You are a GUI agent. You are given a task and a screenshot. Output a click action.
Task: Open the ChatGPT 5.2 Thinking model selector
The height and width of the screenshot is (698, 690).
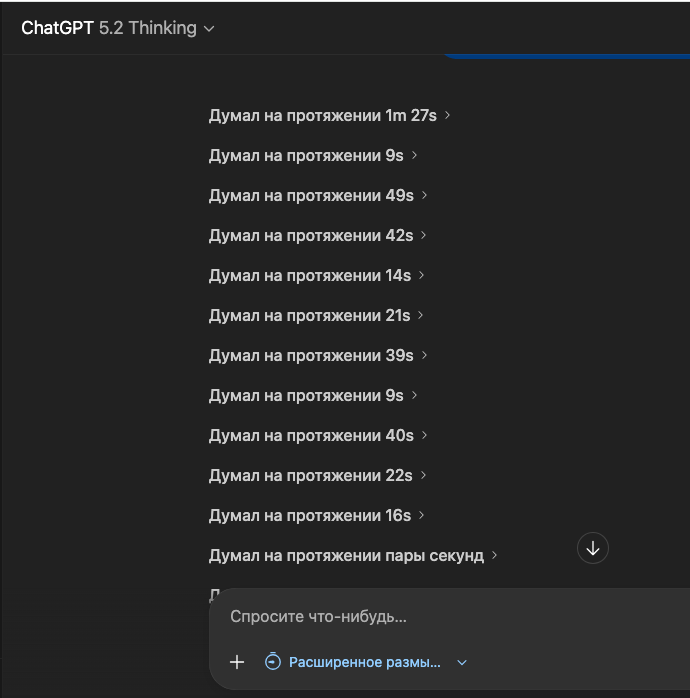(118, 28)
